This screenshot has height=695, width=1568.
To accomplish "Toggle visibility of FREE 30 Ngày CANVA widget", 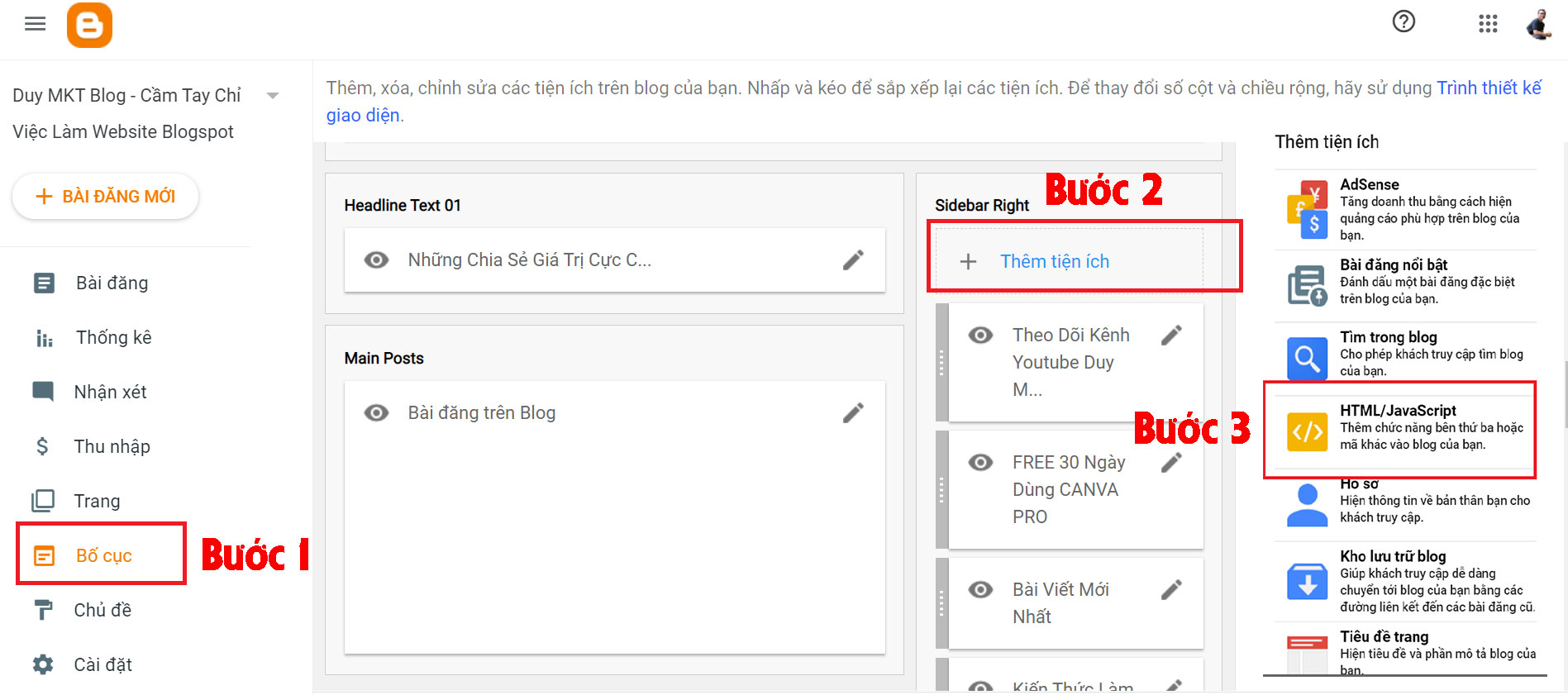I will point(980,463).
